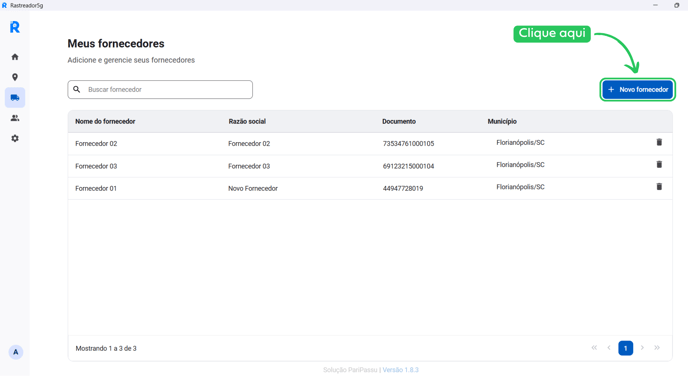Open the home page icon
This screenshot has width=688, height=387.
coord(15,57)
